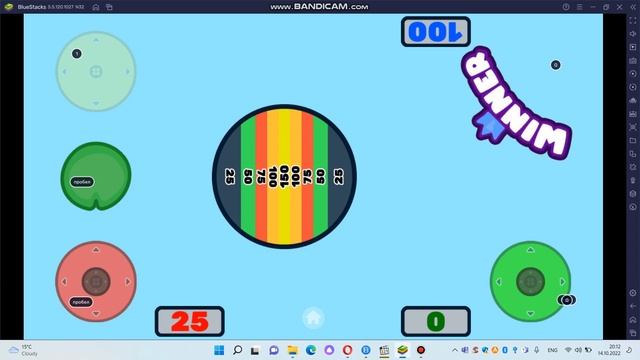The height and width of the screenshot is (360, 640).
Task: Tap left arrow on pale green joystick
Action: pyautogui.click(x=64, y=72)
